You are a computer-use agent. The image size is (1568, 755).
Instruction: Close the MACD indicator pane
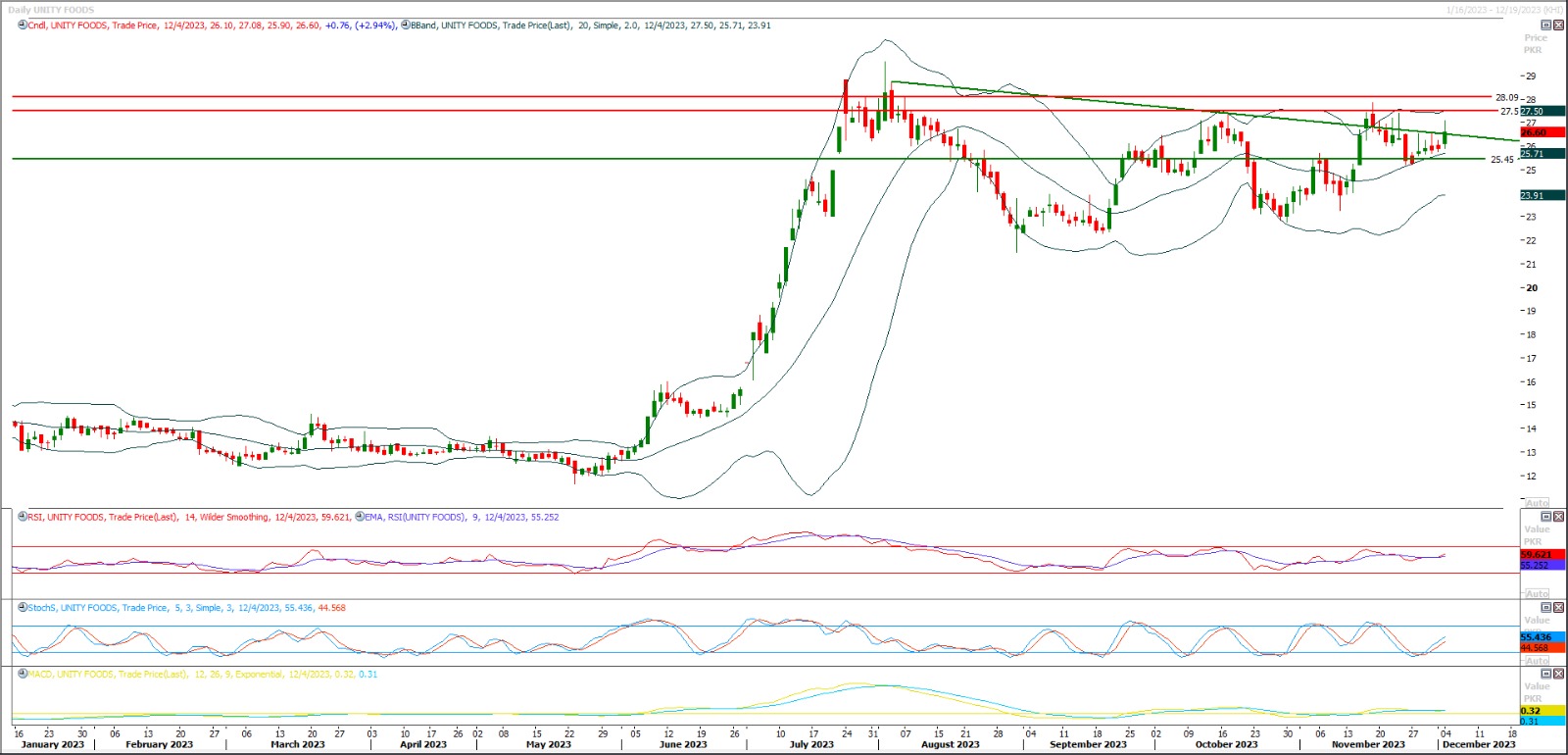[1559, 675]
